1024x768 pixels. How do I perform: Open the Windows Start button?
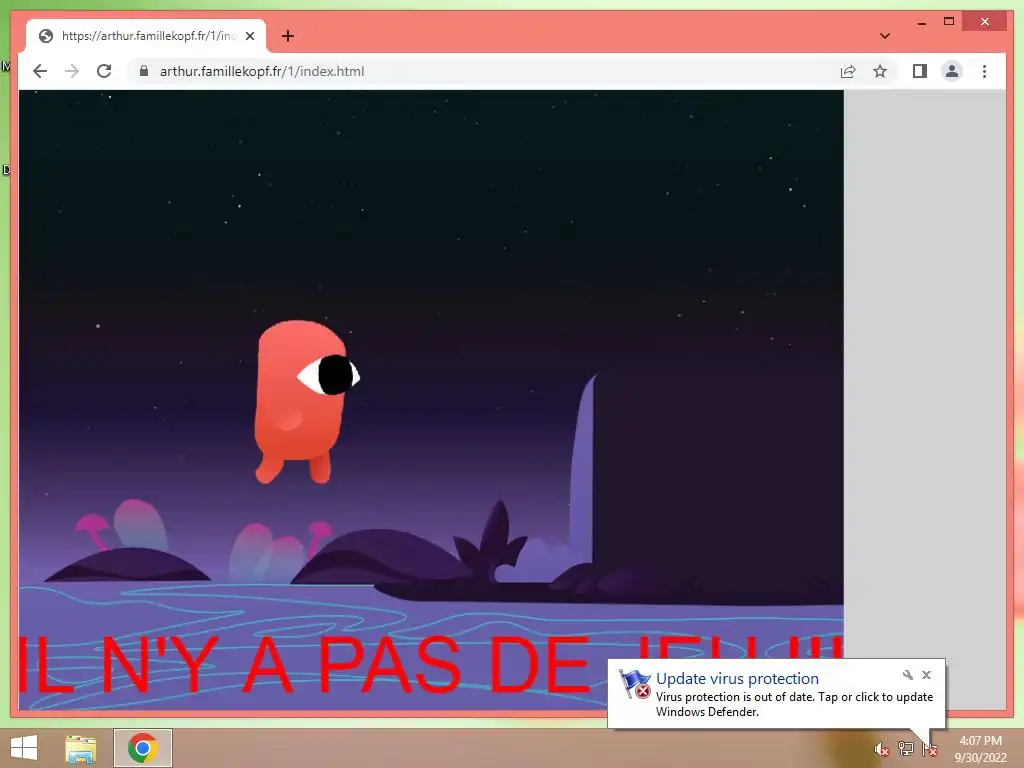pyautogui.click(x=24, y=748)
